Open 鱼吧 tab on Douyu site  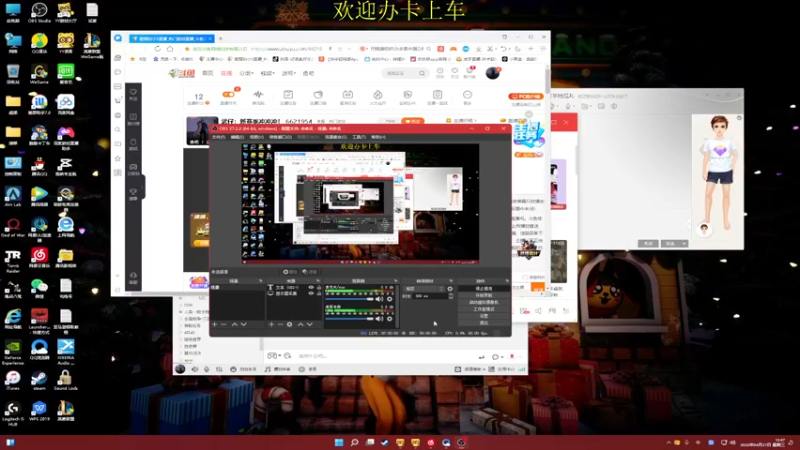(x=309, y=73)
